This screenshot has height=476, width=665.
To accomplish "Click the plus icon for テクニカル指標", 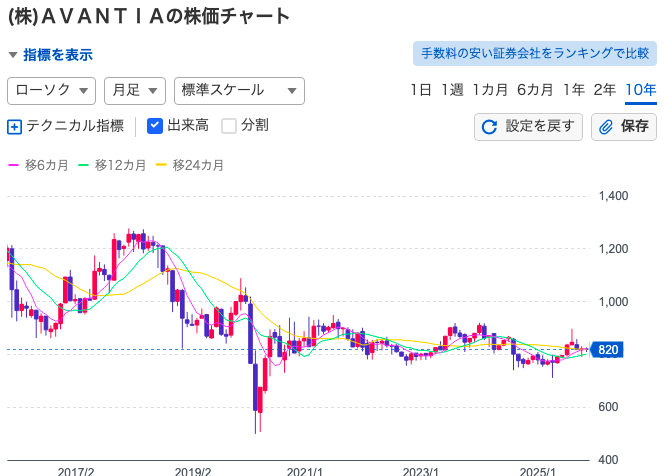I will tap(14, 126).
